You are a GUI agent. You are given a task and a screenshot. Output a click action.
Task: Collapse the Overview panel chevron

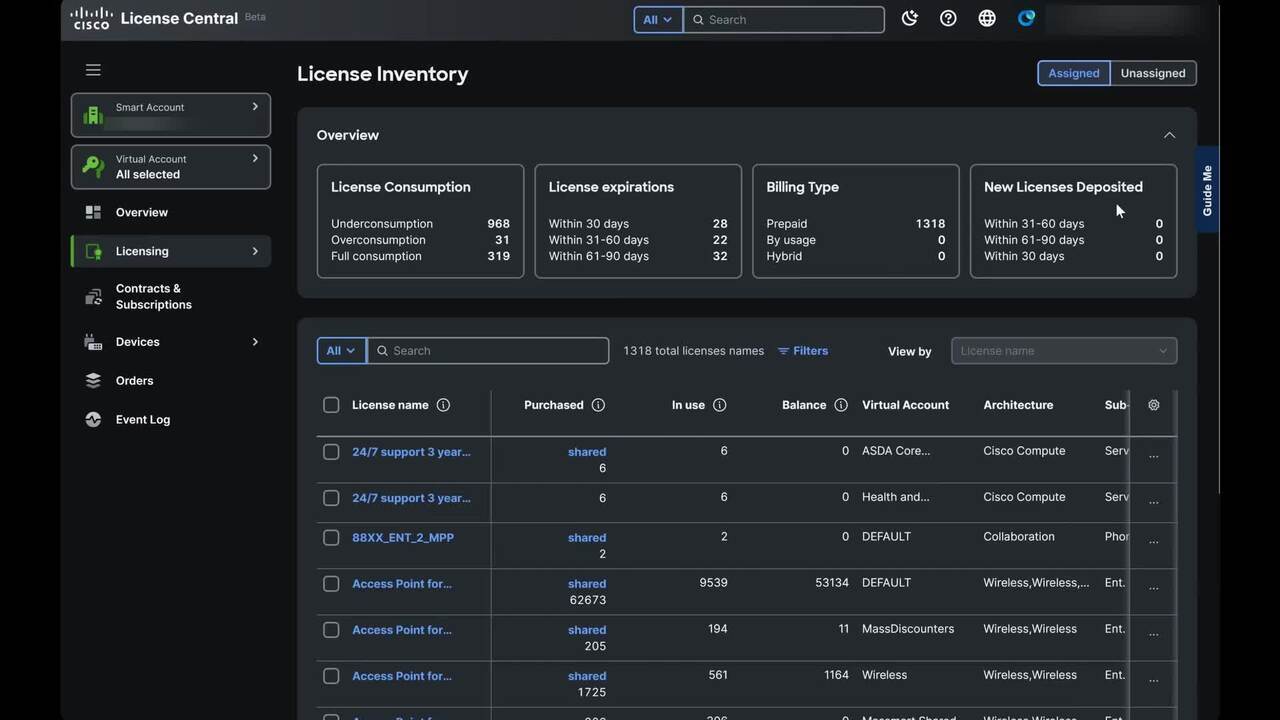(x=1169, y=135)
